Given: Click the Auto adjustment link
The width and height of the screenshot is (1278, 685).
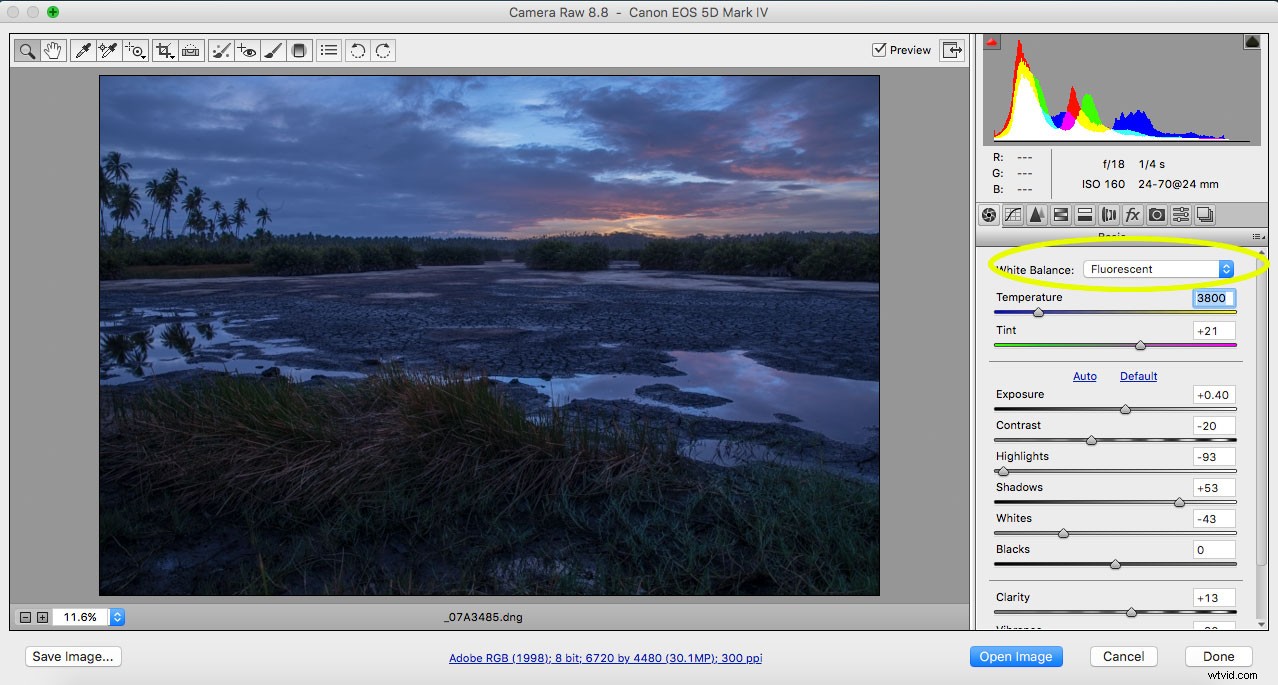Looking at the screenshot, I should click(x=1085, y=376).
